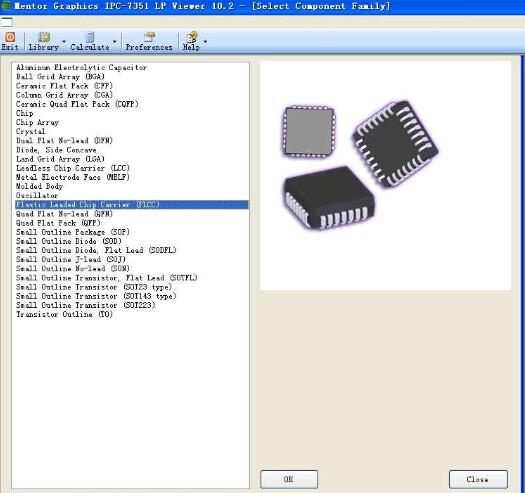Screen dimensions: 525x493
Task: Select Small Outline Transistor (SOT143 type)
Action: [x=96, y=296]
